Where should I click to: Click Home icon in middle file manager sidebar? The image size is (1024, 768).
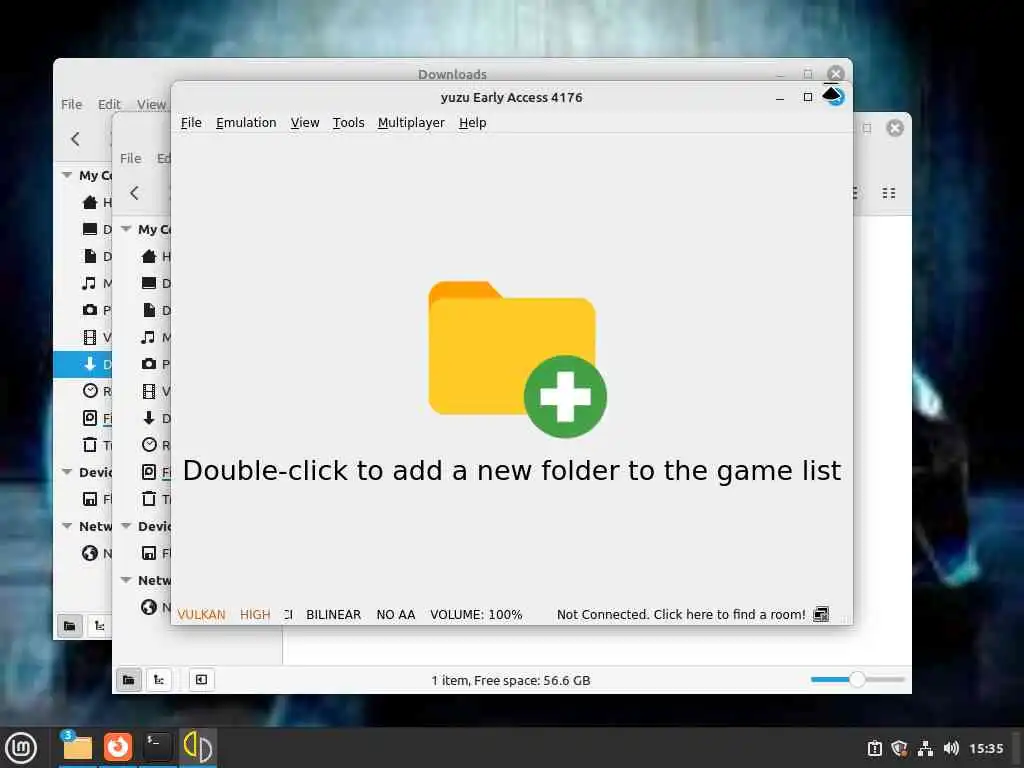point(149,256)
